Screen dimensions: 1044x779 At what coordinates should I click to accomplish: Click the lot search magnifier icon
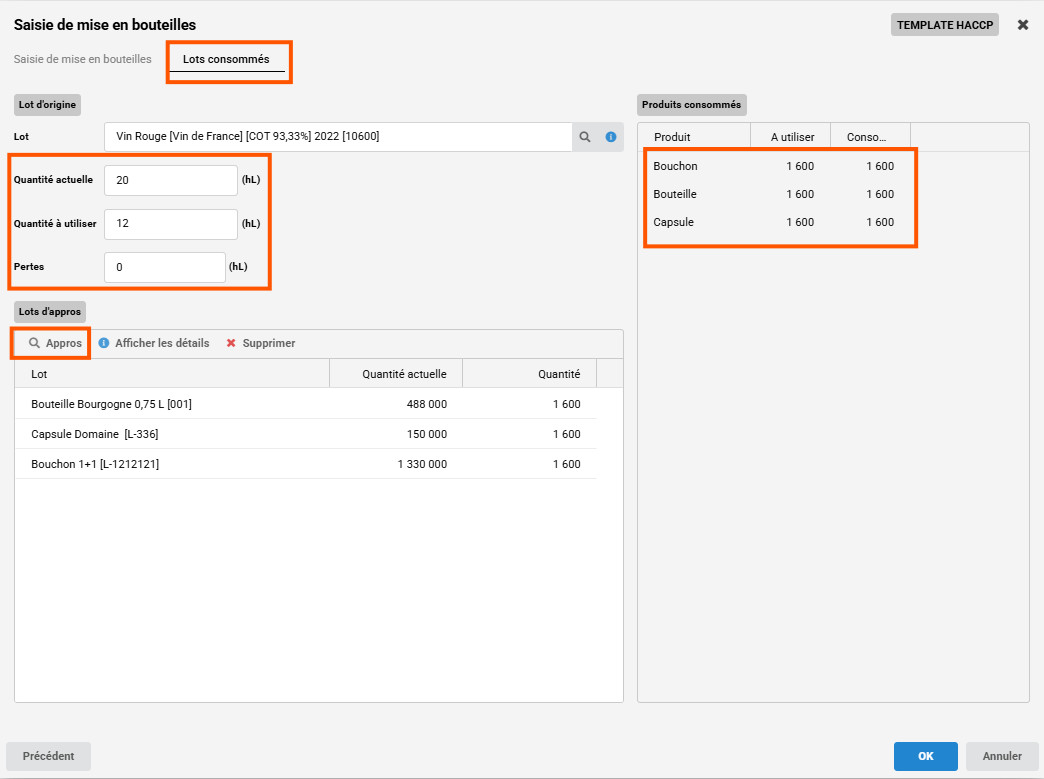click(x=586, y=137)
